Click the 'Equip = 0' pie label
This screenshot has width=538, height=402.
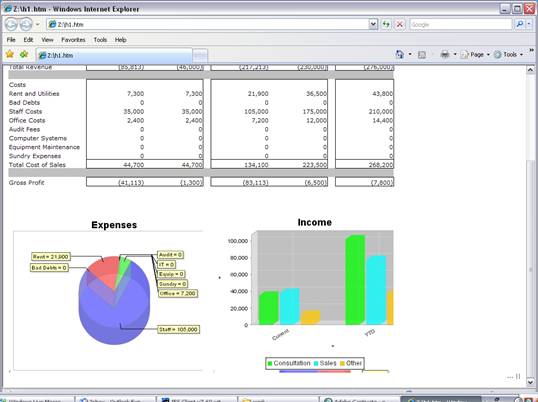171,274
